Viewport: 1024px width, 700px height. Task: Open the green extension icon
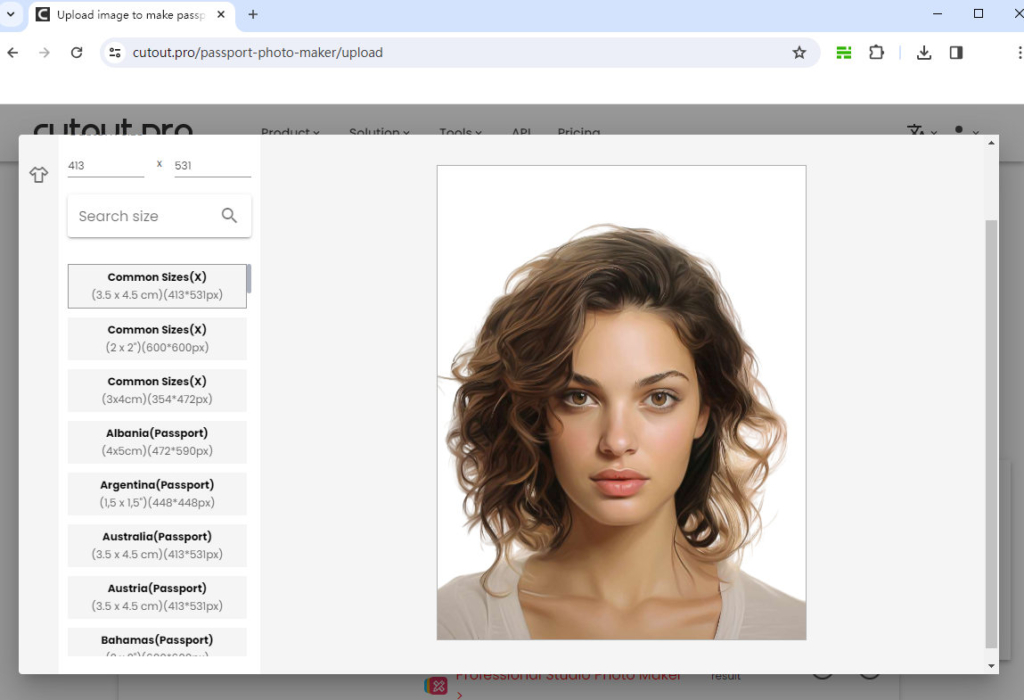[844, 52]
